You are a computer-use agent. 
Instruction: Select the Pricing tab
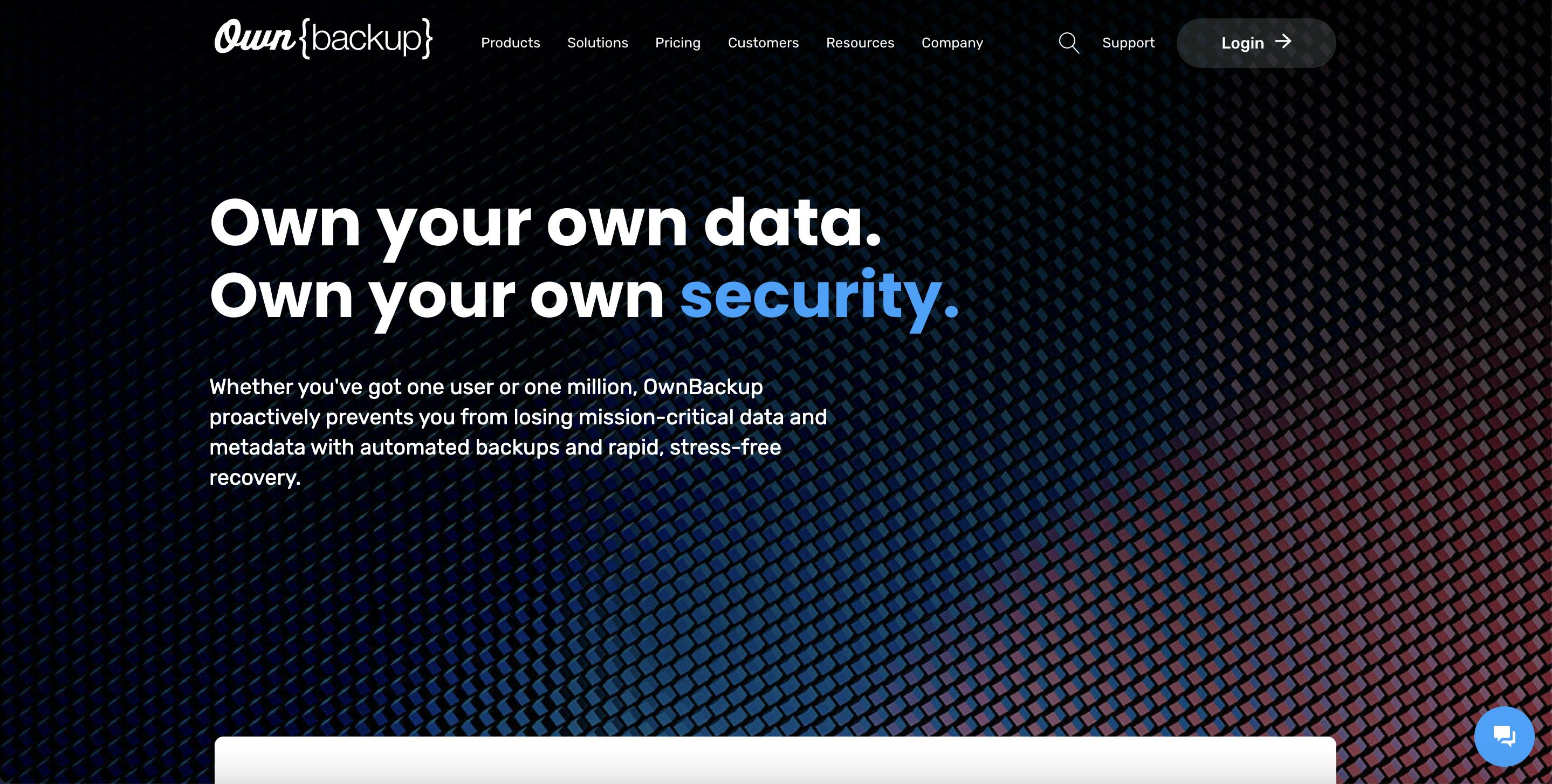pyautogui.click(x=677, y=42)
